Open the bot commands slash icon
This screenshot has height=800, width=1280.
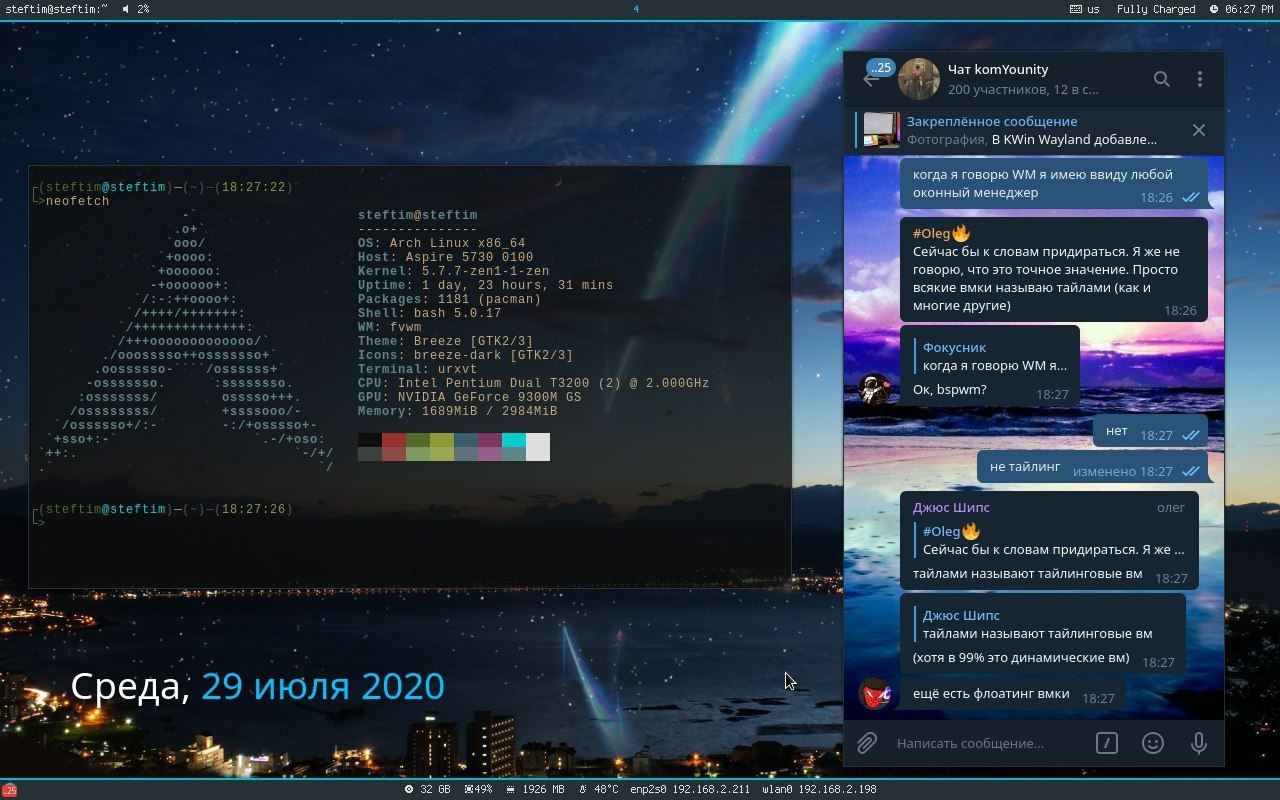pyautogui.click(x=1106, y=743)
